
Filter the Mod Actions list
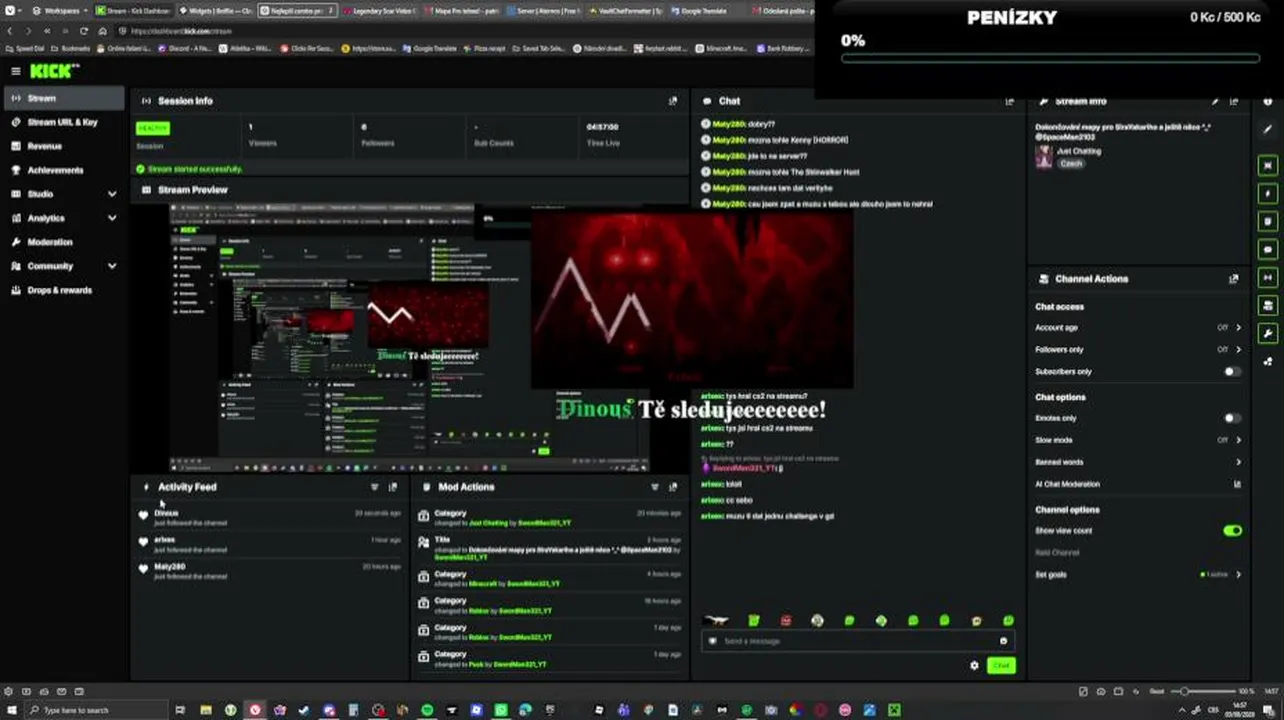(x=655, y=487)
